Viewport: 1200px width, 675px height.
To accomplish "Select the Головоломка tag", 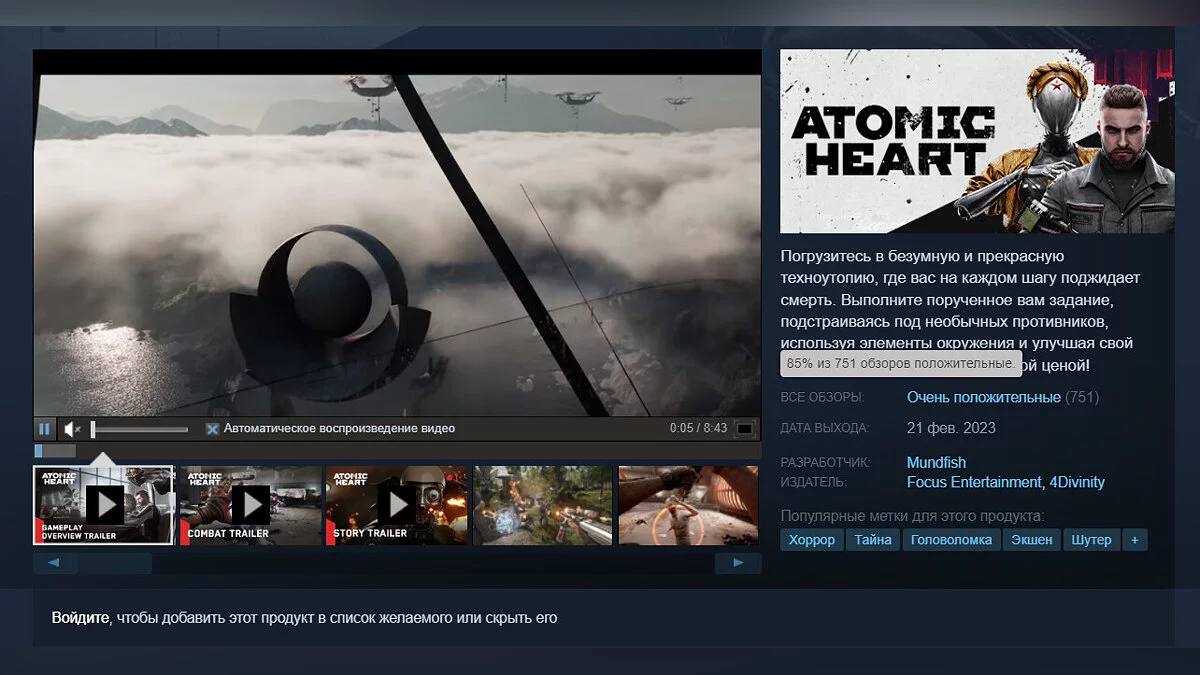I will click(x=952, y=540).
